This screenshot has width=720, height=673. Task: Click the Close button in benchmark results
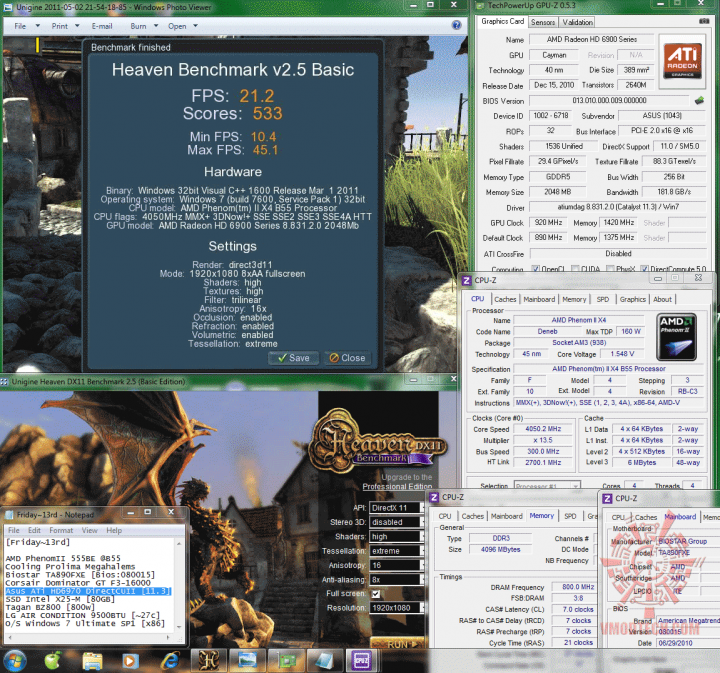[348, 358]
